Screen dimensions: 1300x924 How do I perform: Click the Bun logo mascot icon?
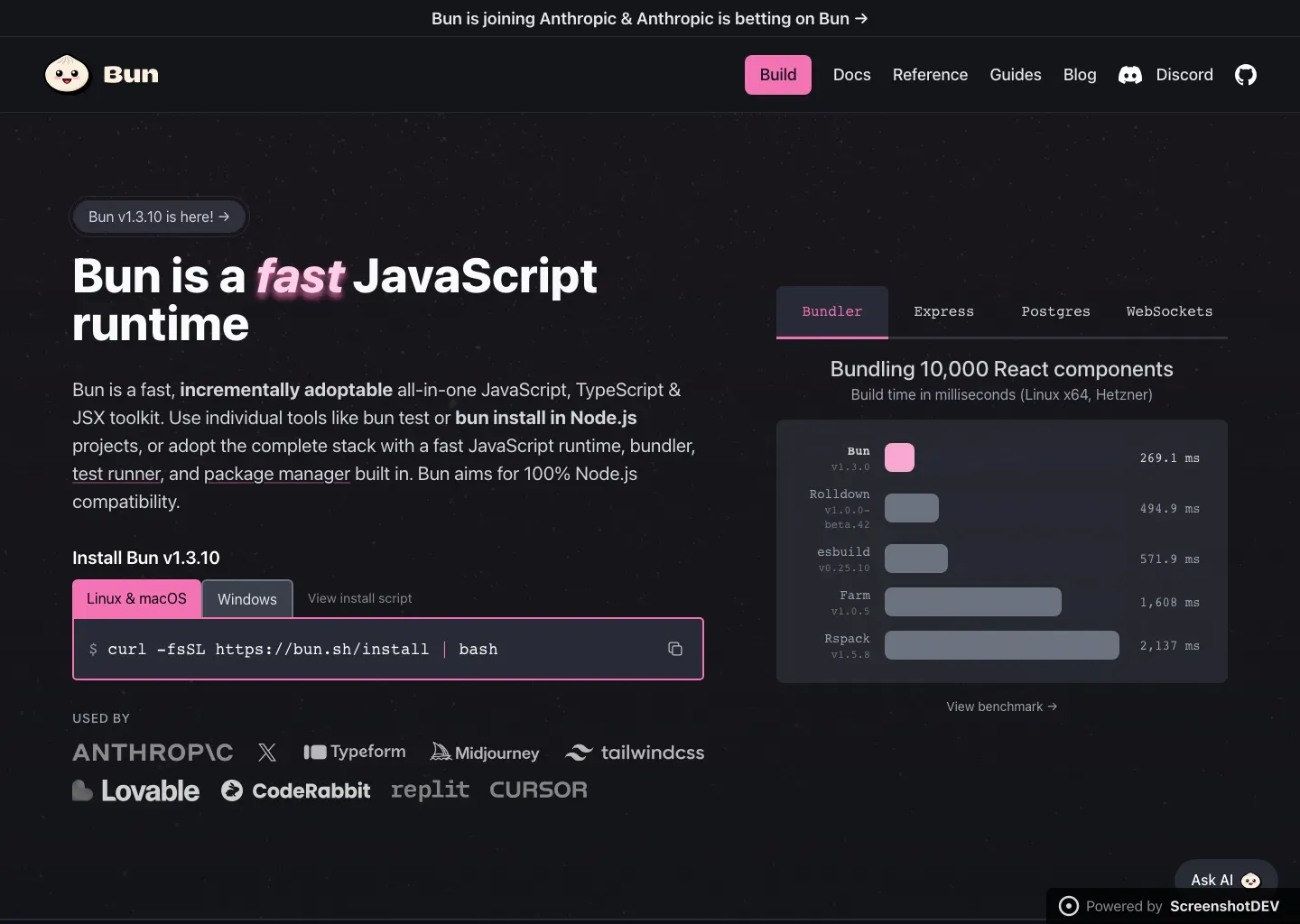[x=67, y=74]
